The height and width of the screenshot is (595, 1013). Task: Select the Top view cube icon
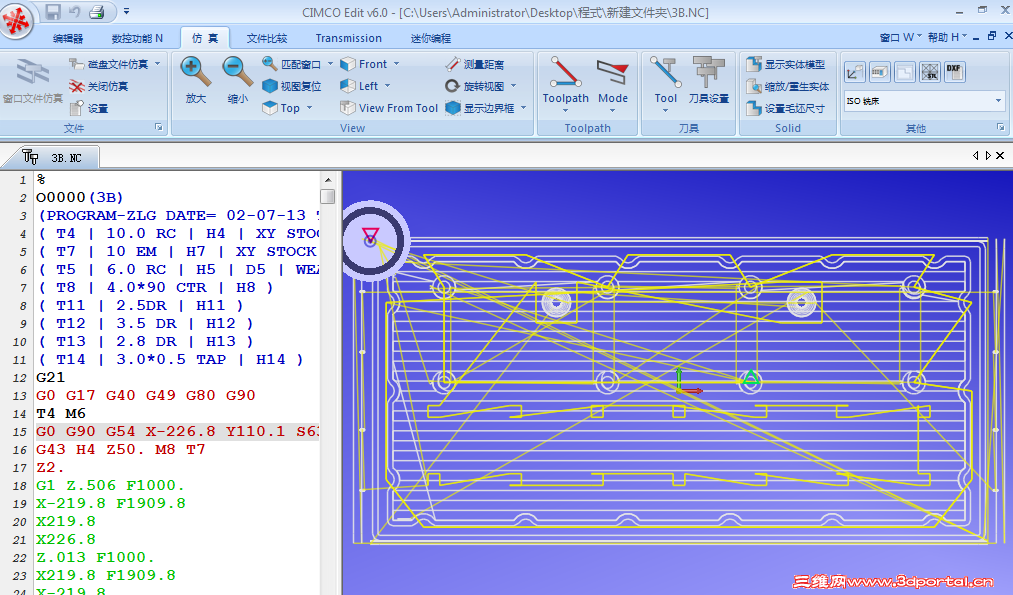269,107
